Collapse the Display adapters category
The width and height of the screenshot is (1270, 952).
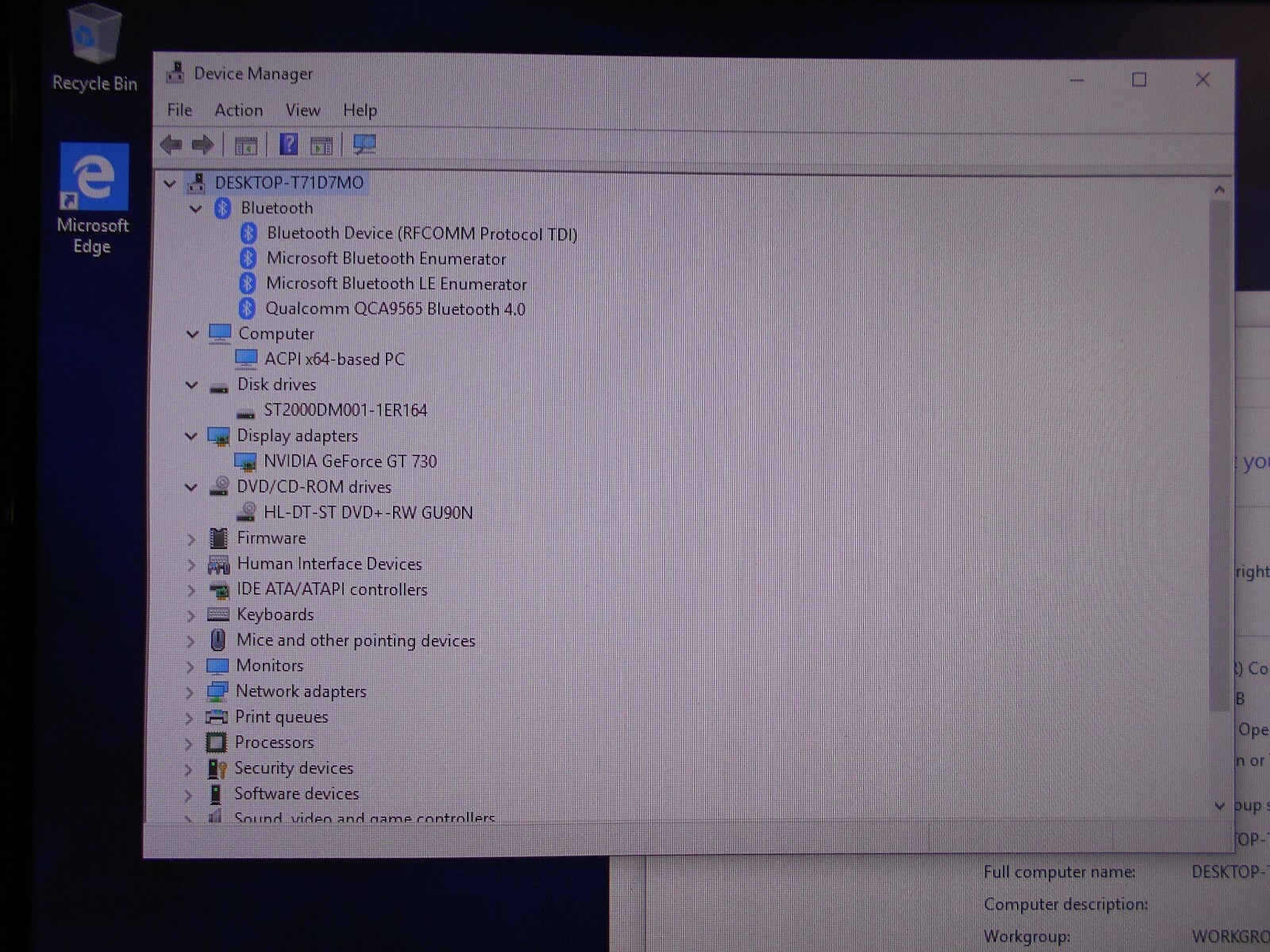point(190,436)
